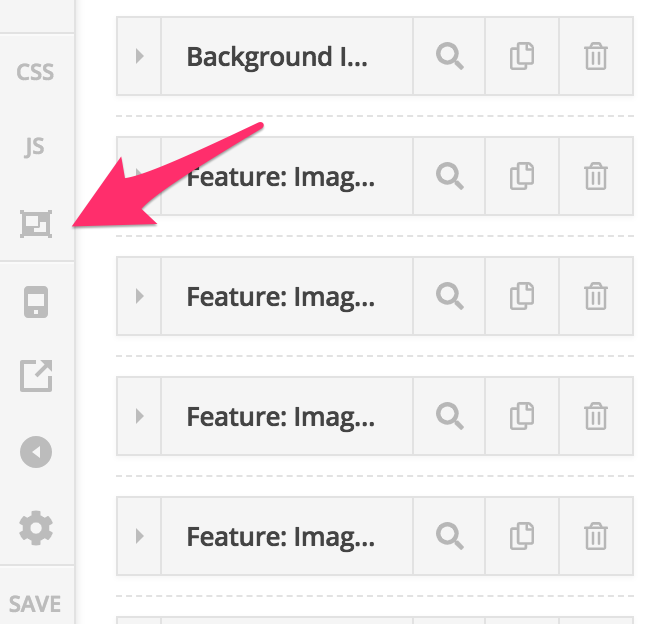The width and height of the screenshot is (672, 624).
Task: Open the JS editor in sidebar
Action: point(34,147)
